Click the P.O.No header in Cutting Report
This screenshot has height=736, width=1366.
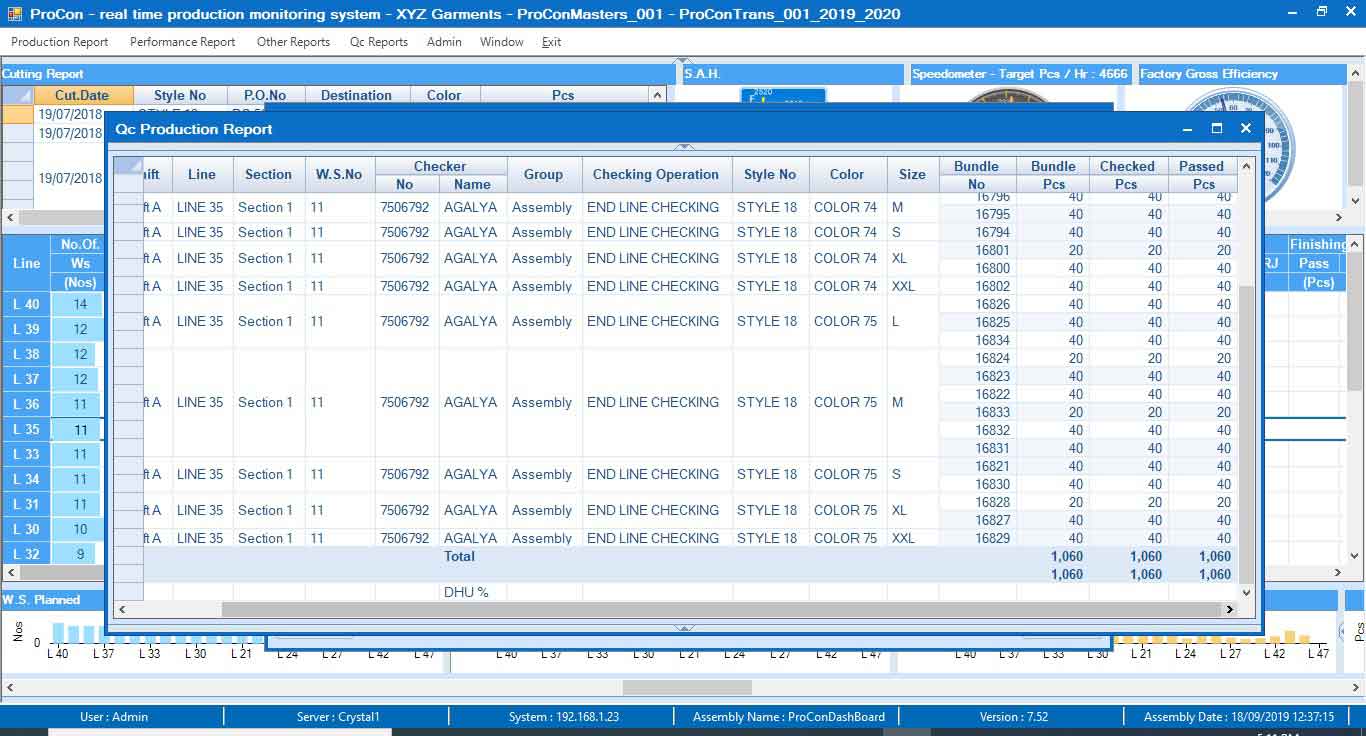(x=264, y=95)
